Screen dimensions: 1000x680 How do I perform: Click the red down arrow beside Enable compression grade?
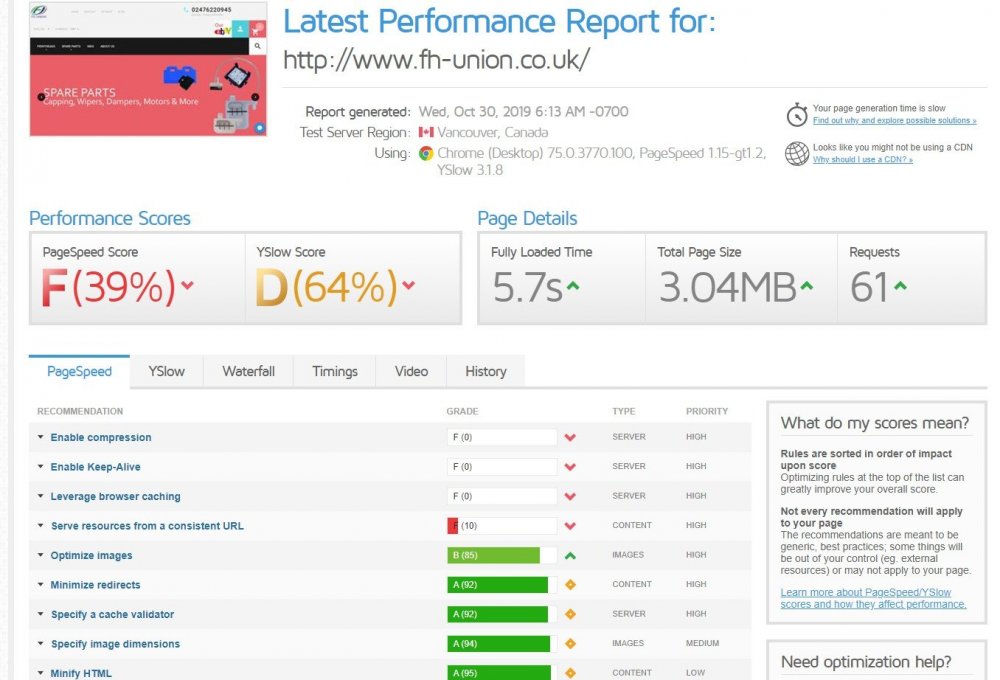[x=570, y=437]
